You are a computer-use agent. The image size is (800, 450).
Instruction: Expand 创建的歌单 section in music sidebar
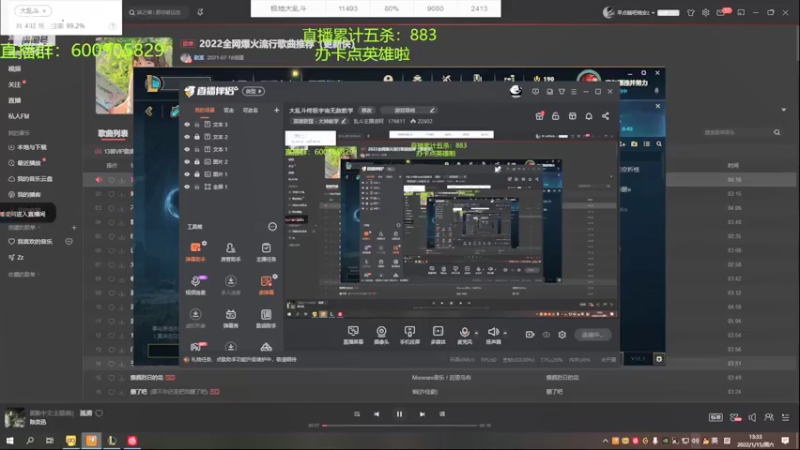[x=23, y=228]
